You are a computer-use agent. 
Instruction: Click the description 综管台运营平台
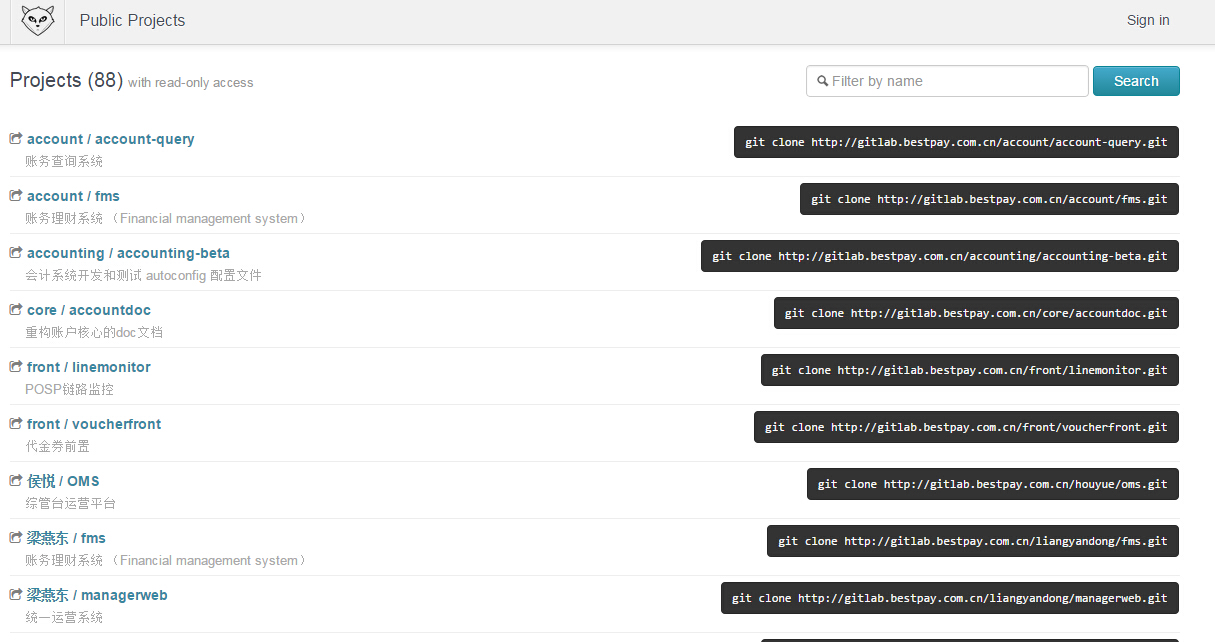[71, 503]
